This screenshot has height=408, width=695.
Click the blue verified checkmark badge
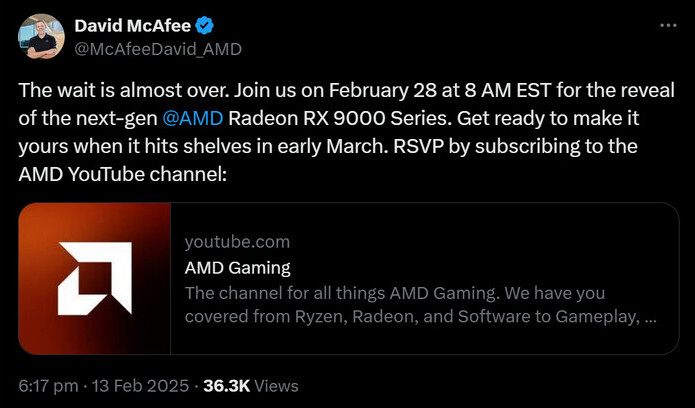[x=205, y=26]
